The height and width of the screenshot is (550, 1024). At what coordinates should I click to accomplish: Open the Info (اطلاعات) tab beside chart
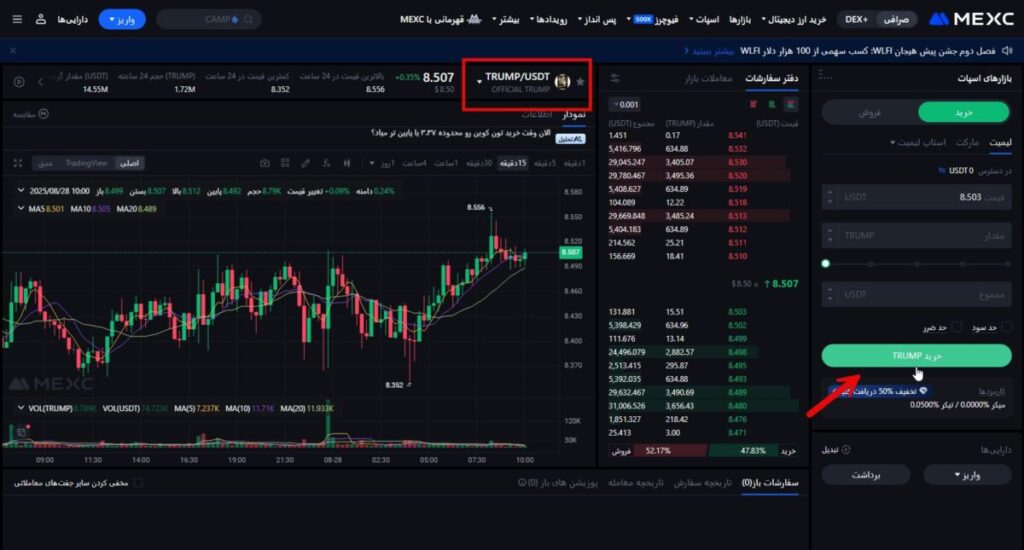click(x=536, y=114)
